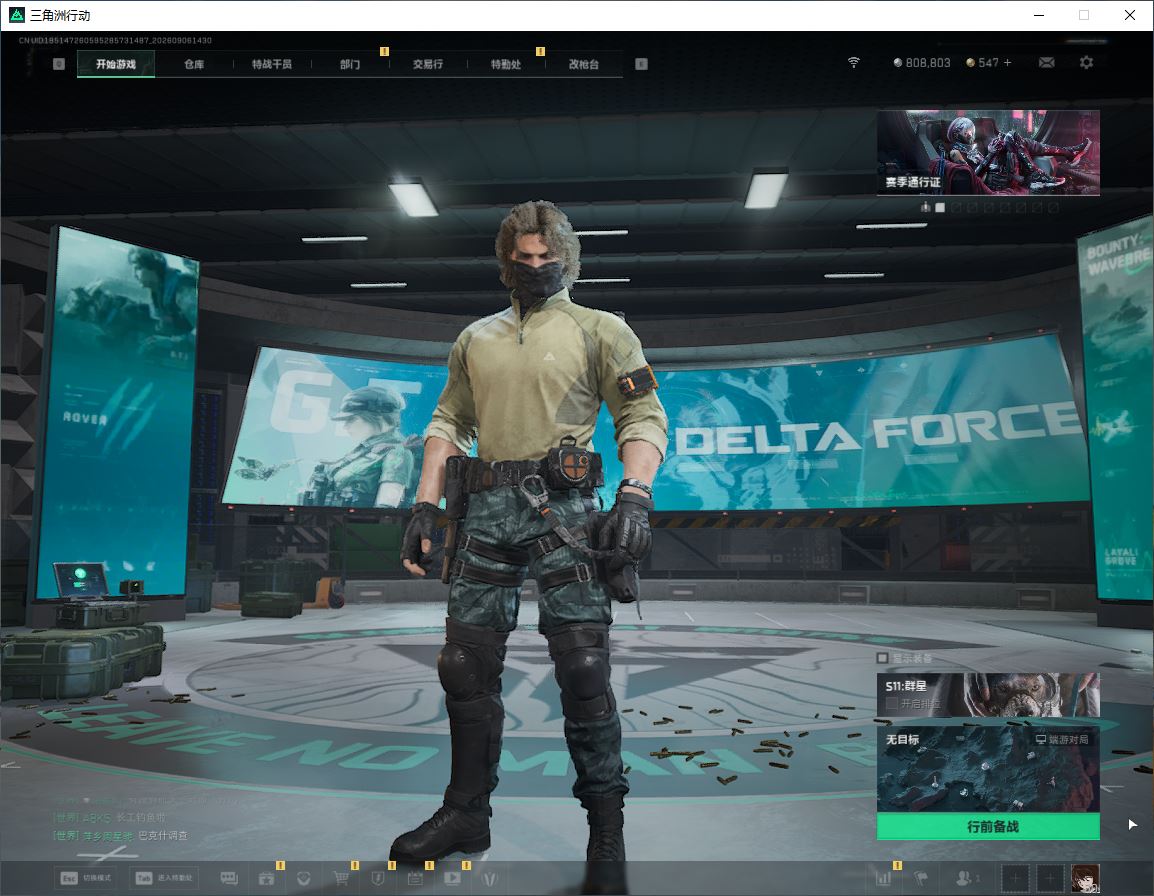Open the 特战干员 tab
Image resolution: width=1154 pixels, height=896 pixels.
tap(272, 64)
